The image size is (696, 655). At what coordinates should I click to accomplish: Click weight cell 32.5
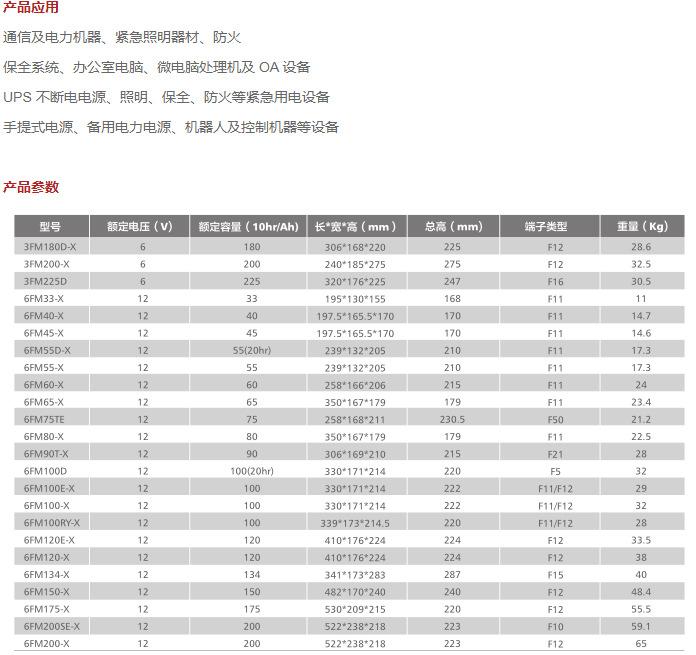[641, 264]
